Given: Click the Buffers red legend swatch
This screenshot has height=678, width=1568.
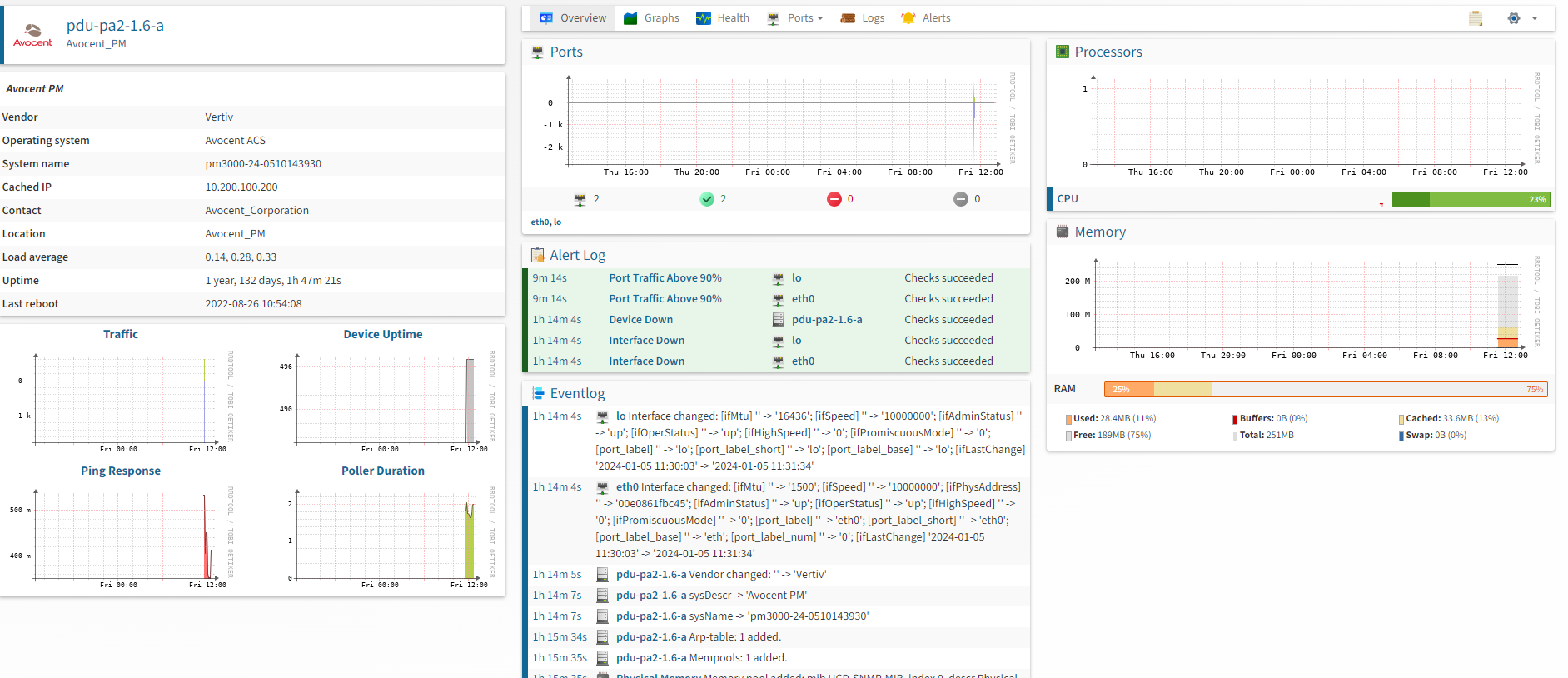Looking at the screenshot, I should [1235, 419].
